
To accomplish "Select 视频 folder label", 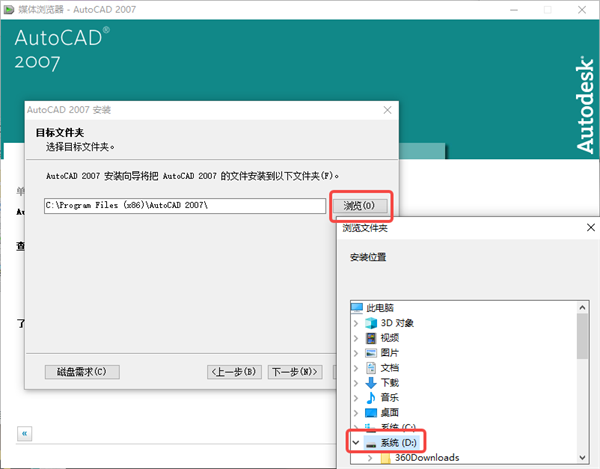I will click(x=390, y=338).
